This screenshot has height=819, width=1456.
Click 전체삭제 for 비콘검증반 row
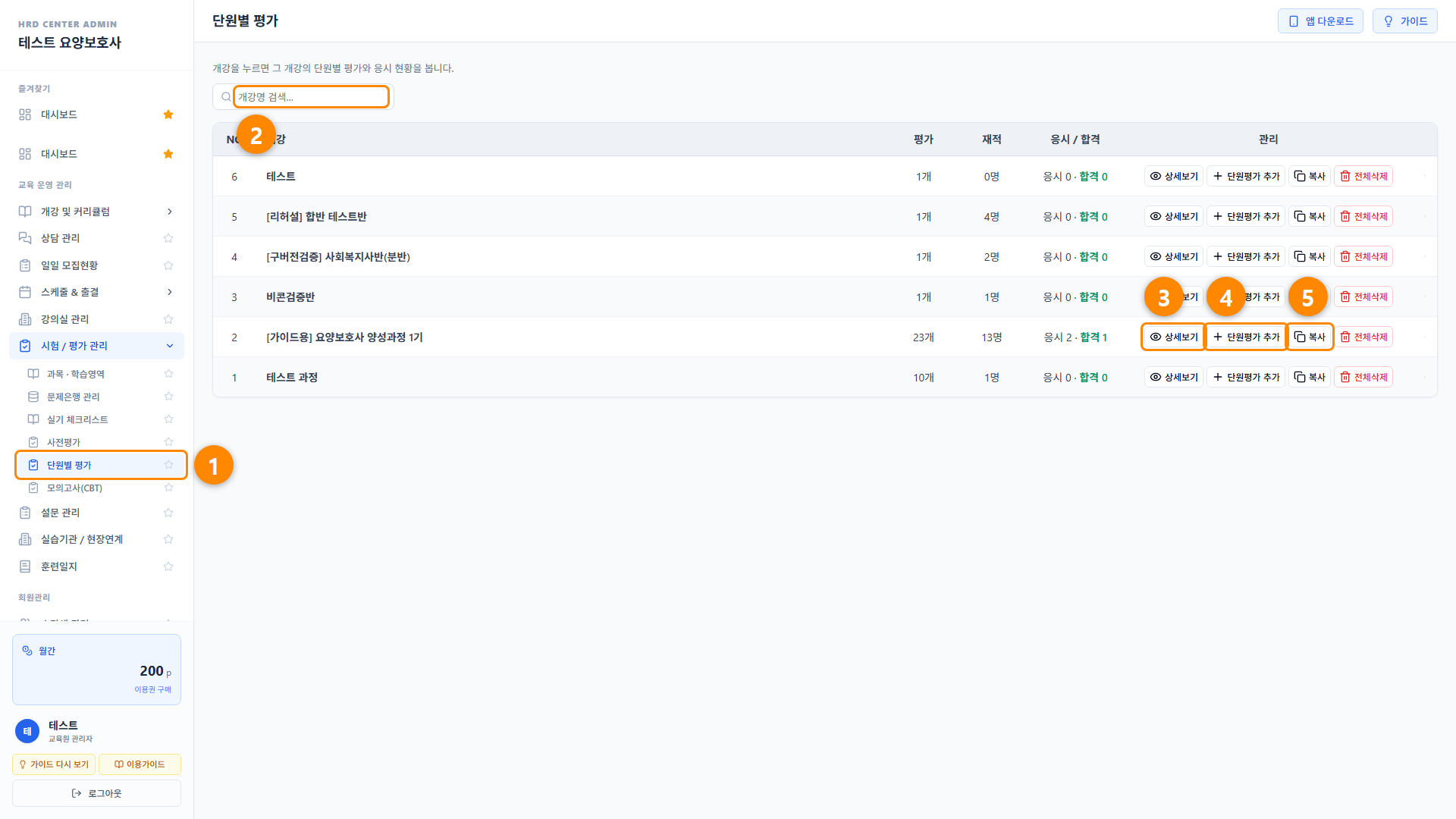tap(1363, 297)
